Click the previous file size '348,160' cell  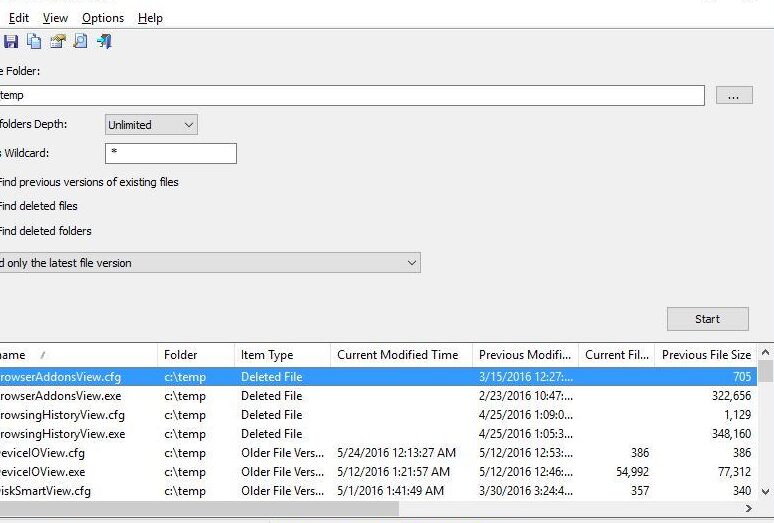point(732,434)
